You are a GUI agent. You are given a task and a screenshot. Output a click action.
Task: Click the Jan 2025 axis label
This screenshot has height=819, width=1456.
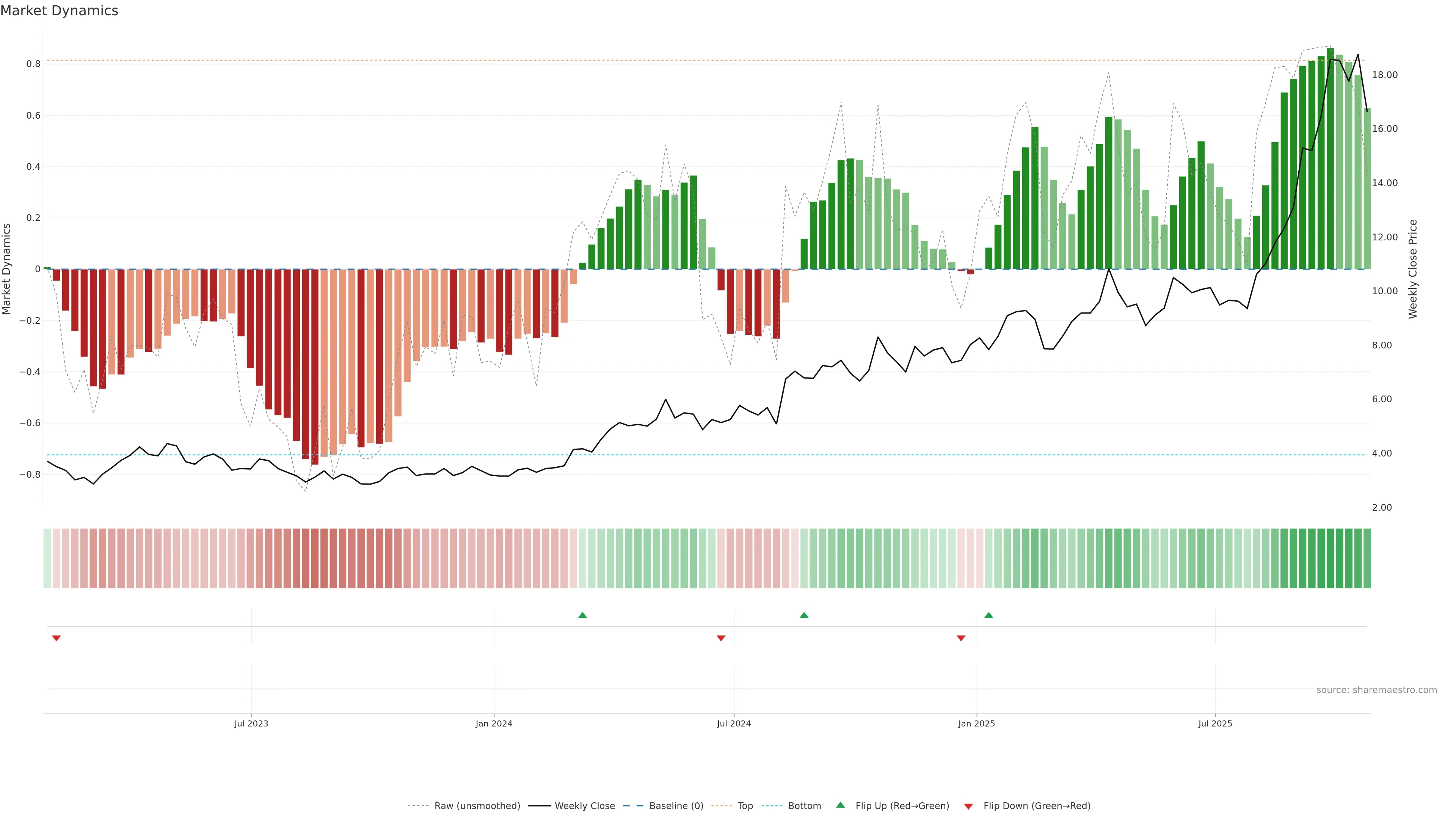coord(976,723)
